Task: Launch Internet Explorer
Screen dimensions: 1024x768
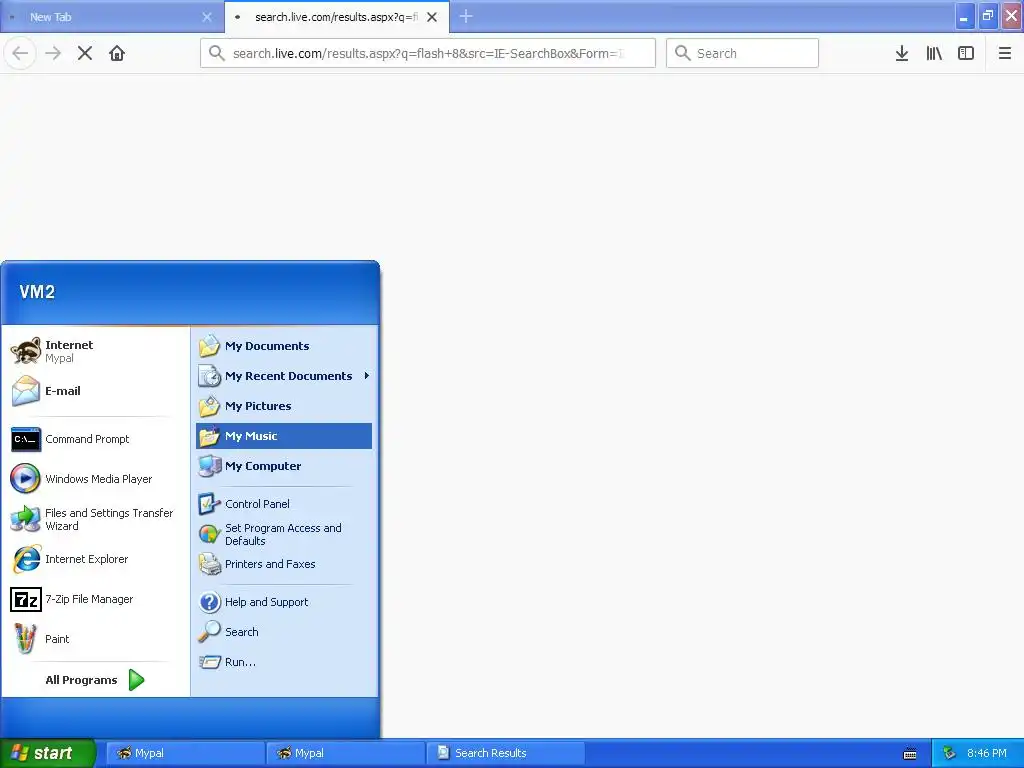Action: pyautogui.click(x=95, y=559)
